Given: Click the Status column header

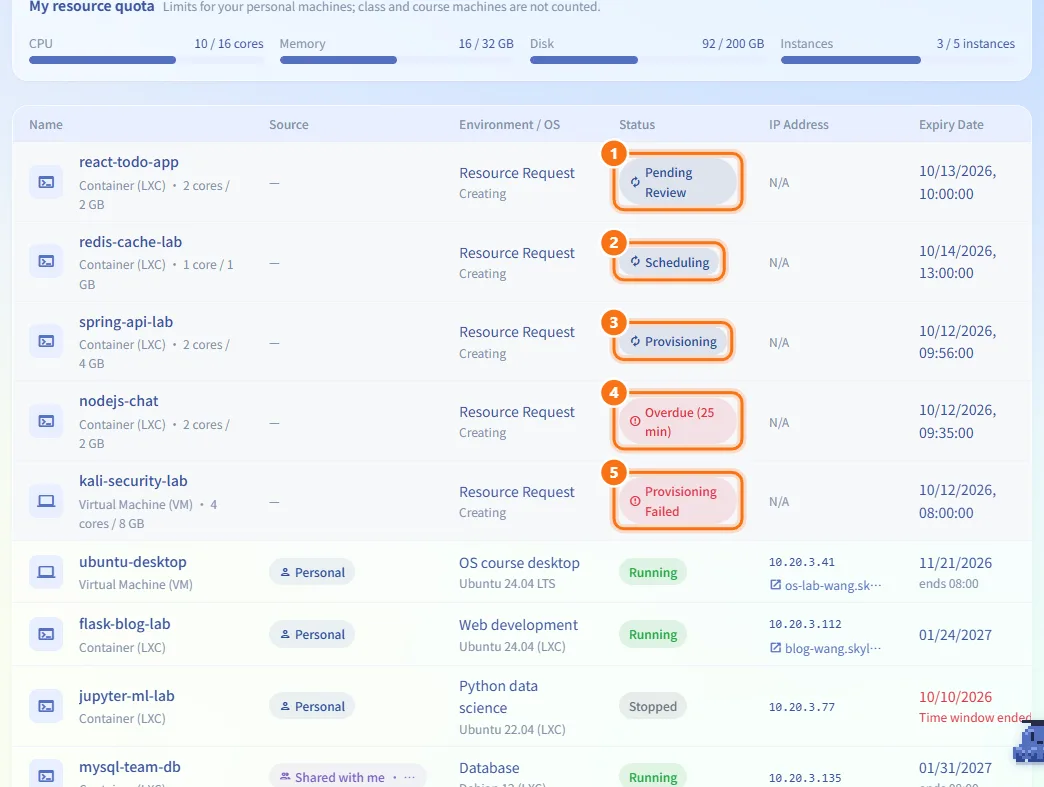Looking at the screenshot, I should pos(637,125).
